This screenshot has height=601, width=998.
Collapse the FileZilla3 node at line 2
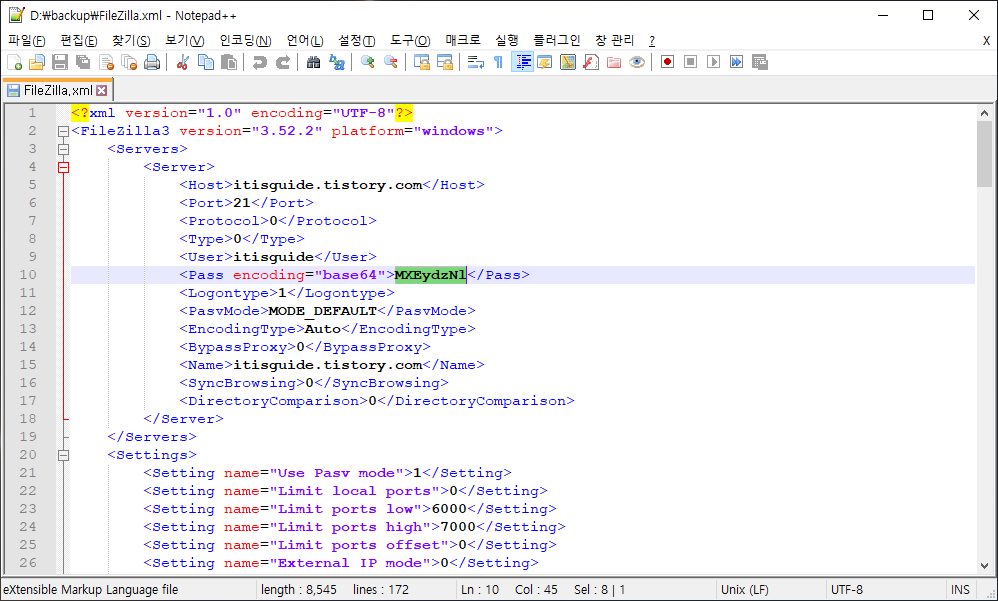(x=63, y=131)
